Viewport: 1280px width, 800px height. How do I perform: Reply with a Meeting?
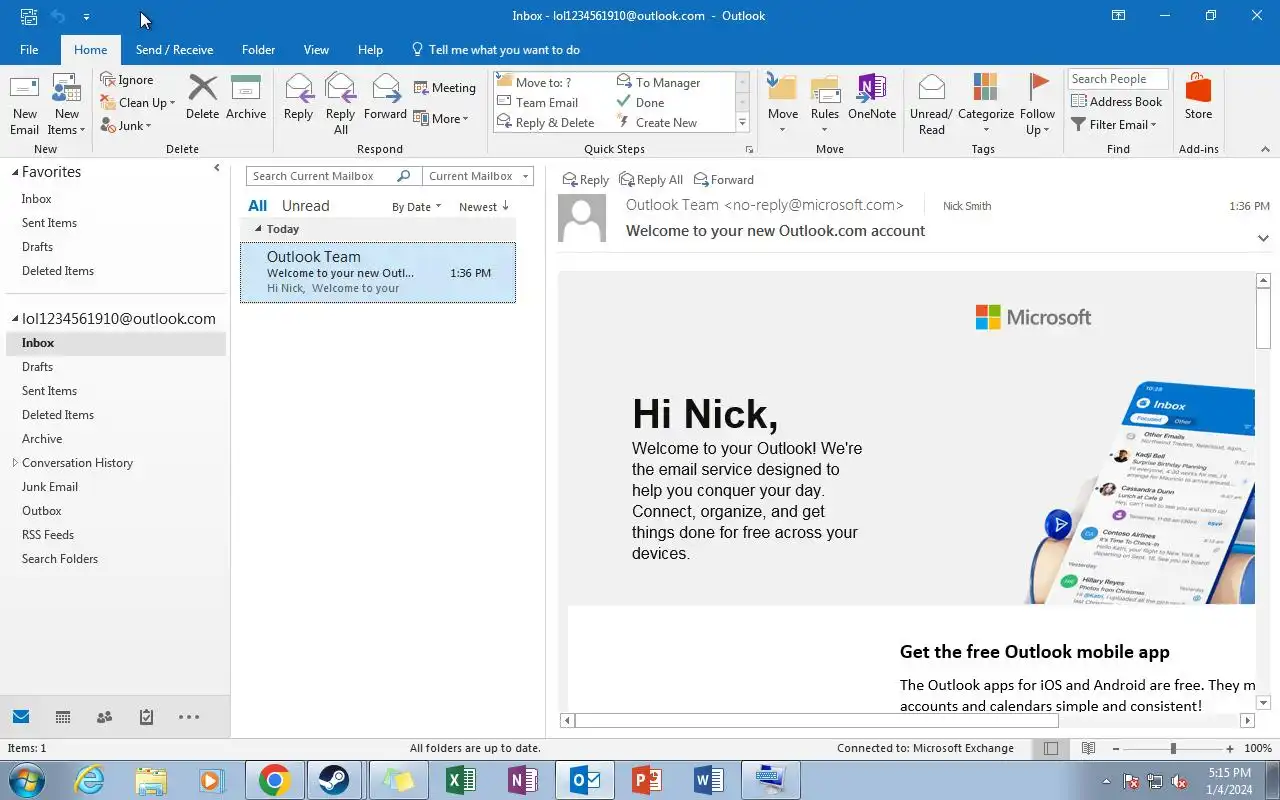pyautogui.click(x=445, y=88)
